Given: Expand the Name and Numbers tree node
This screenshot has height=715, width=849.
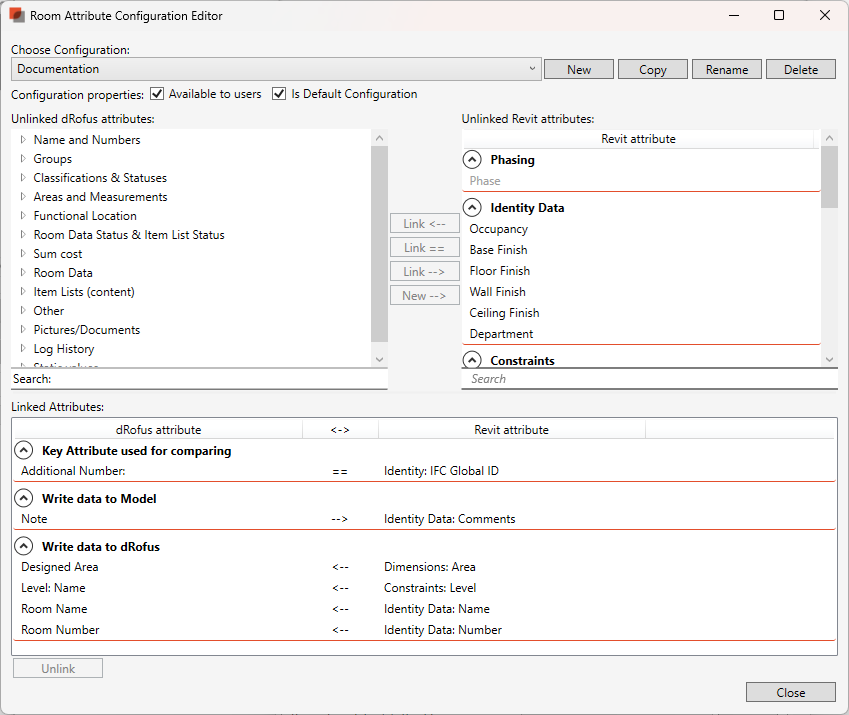Looking at the screenshot, I should point(23,140).
